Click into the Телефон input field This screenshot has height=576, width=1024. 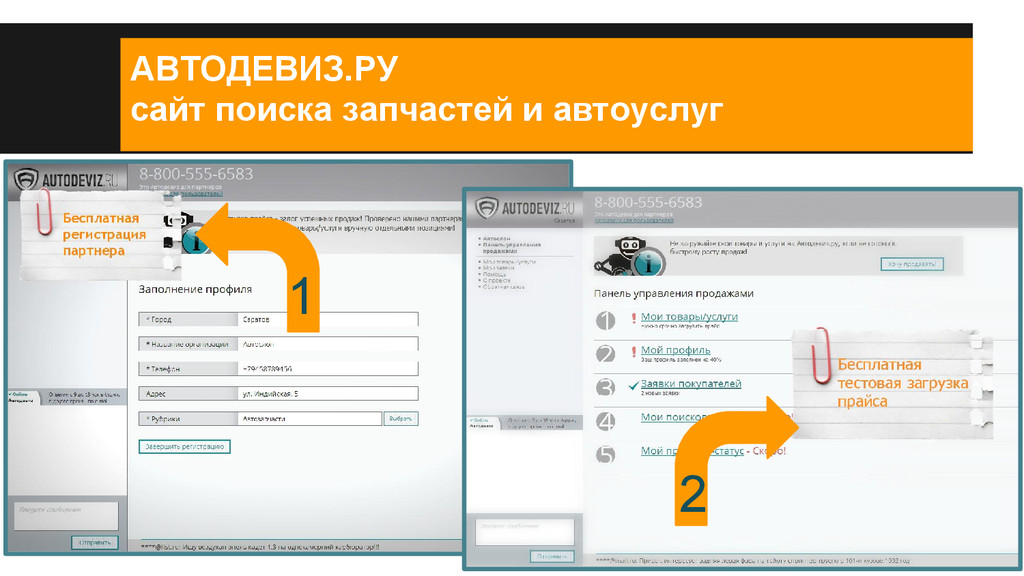point(328,369)
